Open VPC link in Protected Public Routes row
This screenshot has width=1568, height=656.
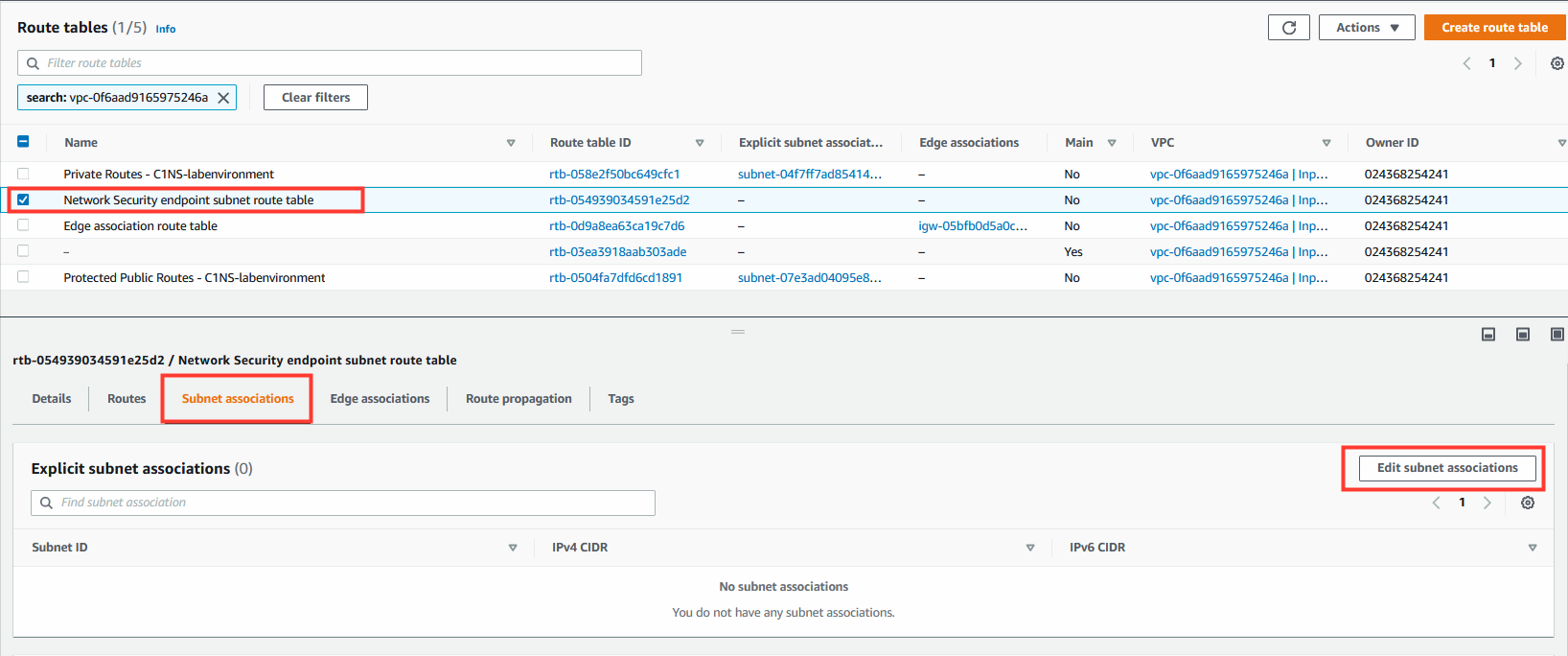(x=1239, y=278)
